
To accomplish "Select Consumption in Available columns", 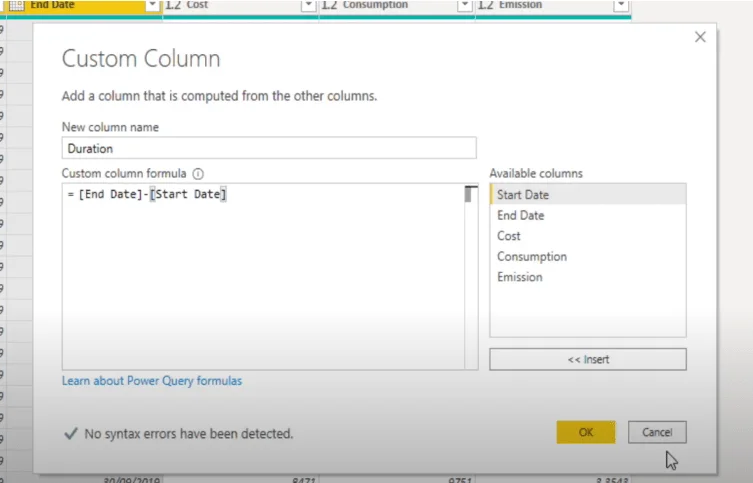I will [588, 256].
